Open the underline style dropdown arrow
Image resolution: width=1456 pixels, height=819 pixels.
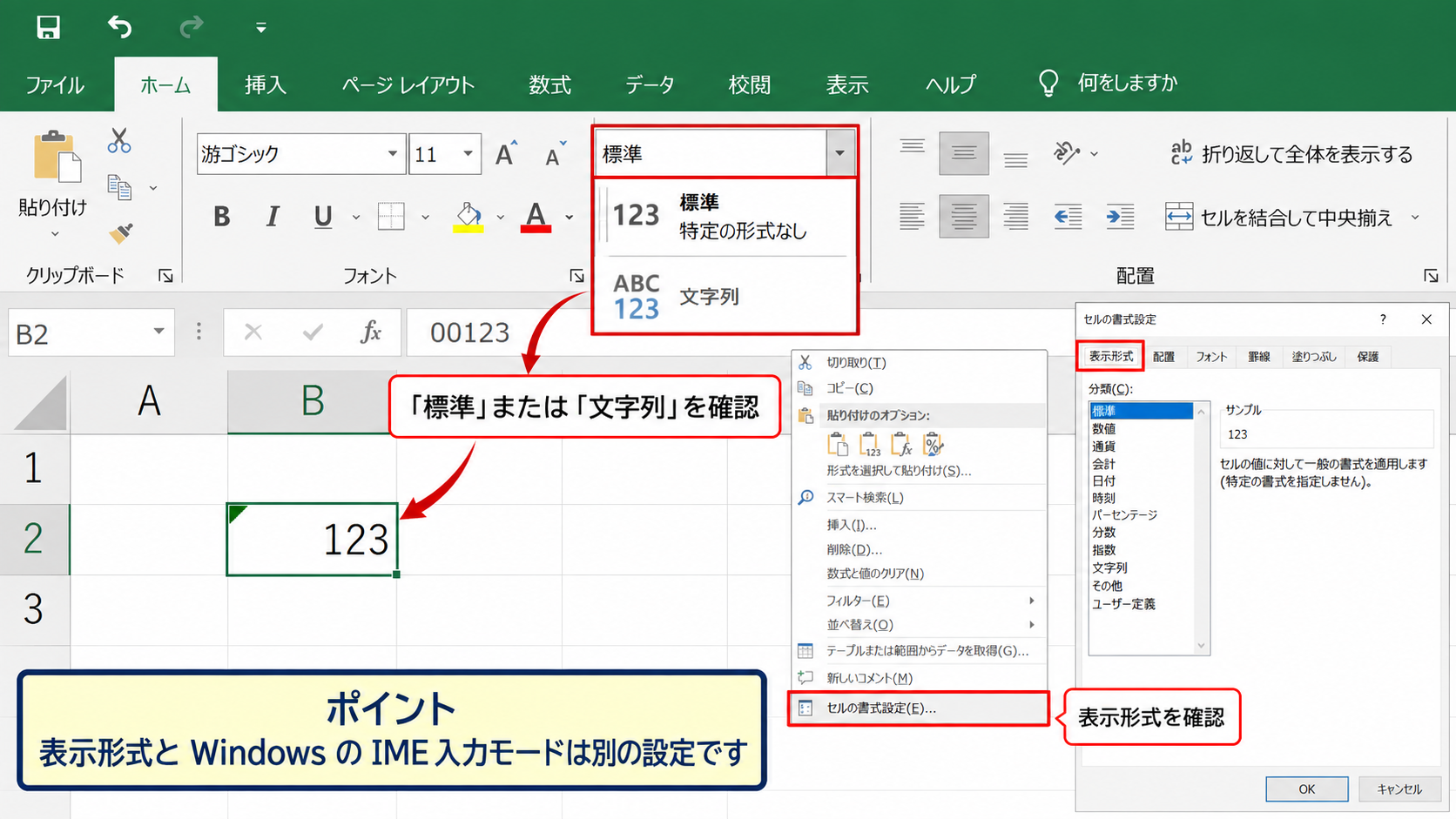click(355, 217)
